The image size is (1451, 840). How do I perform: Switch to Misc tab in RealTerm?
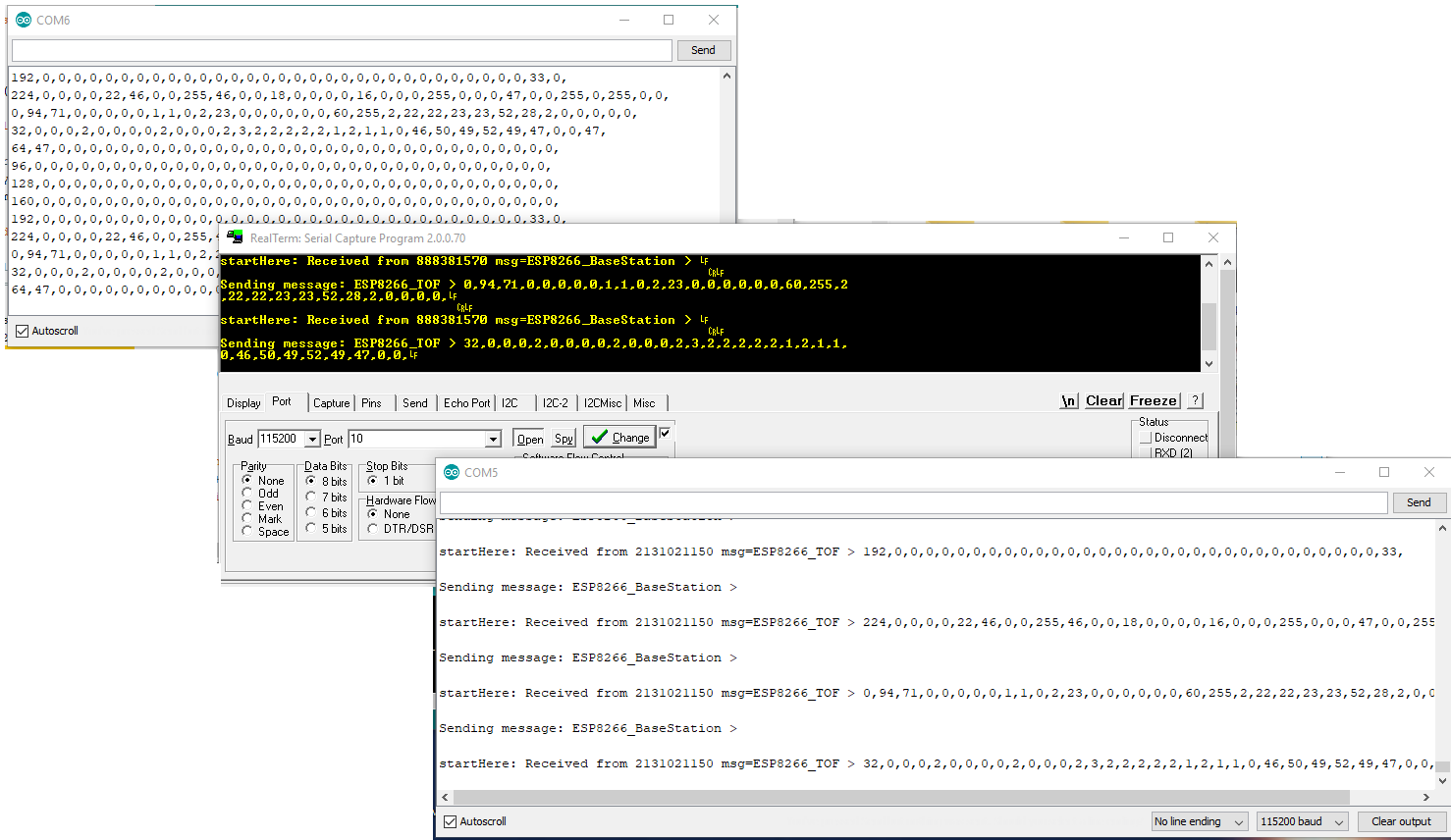click(x=644, y=402)
